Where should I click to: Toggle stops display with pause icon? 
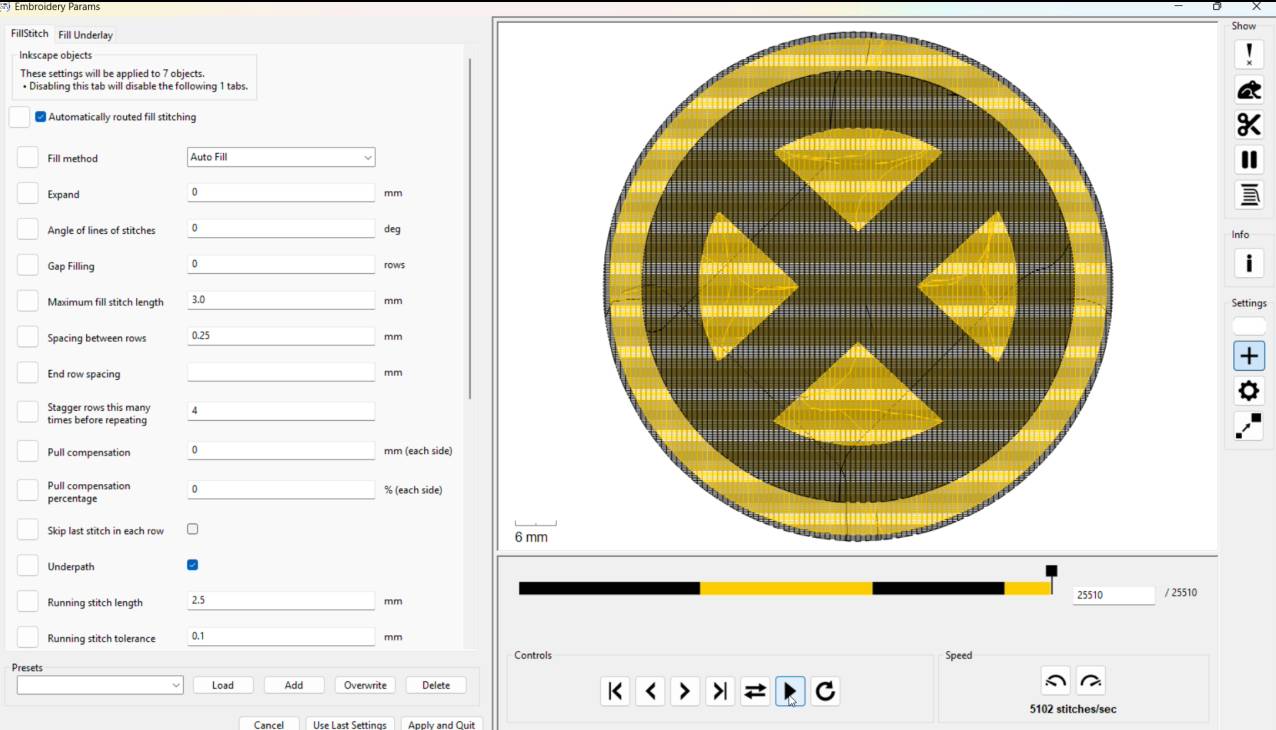[x=1248, y=159]
